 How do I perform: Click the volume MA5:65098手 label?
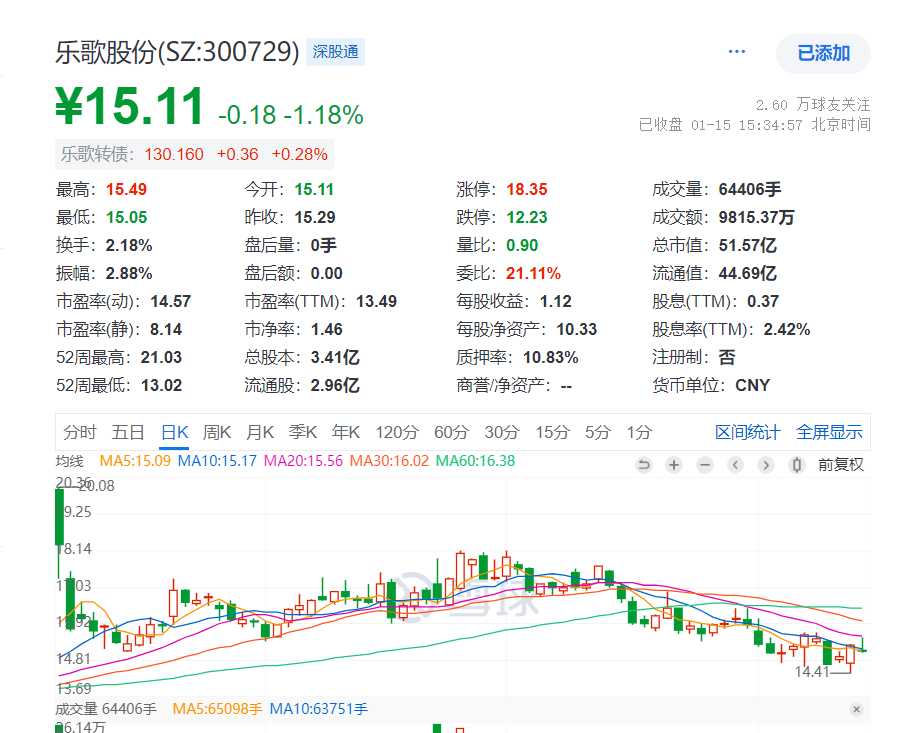tap(217, 709)
